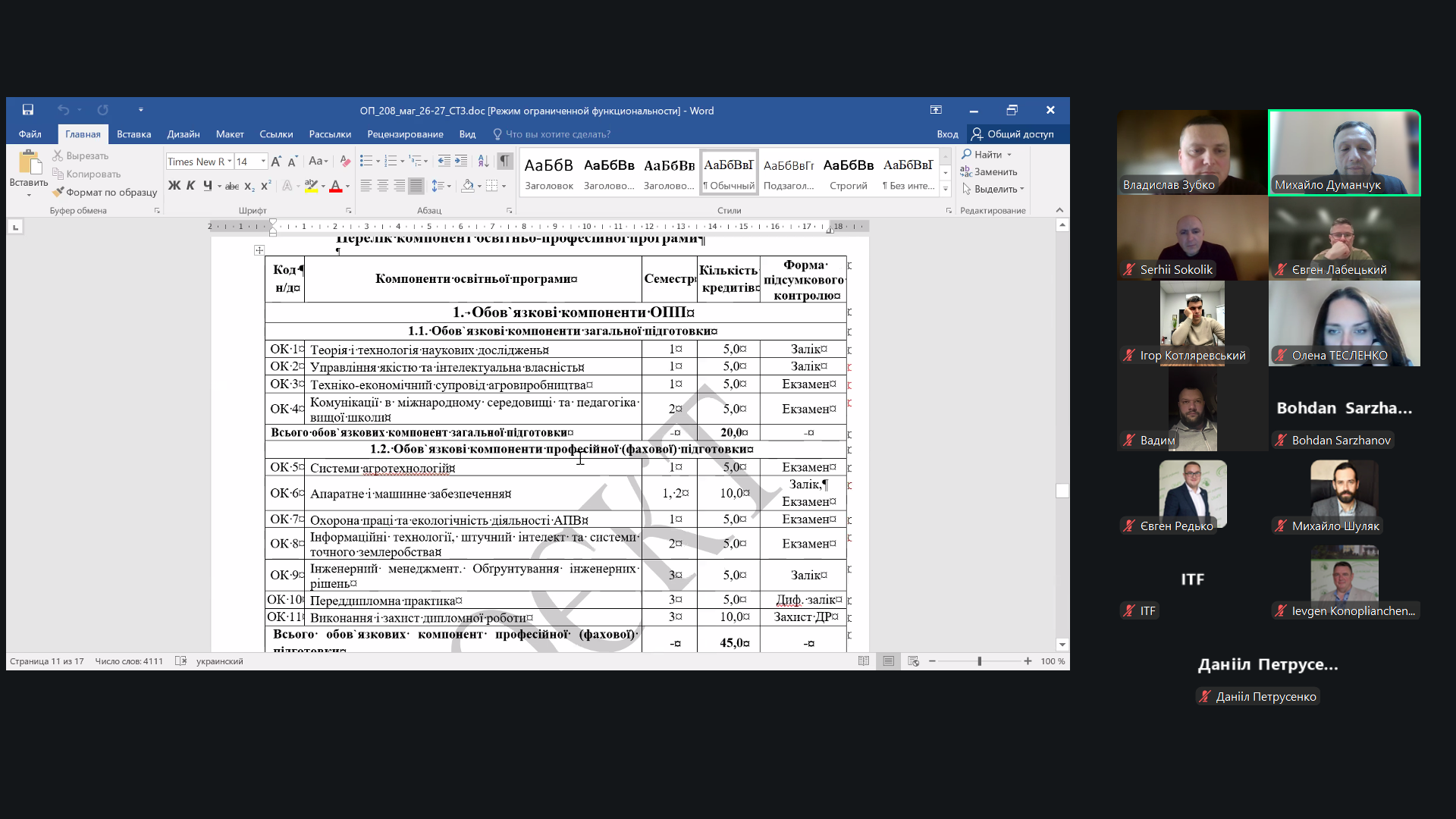This screenshot has height=819, width=1456.
Task: Center-align the paragraph text
Action: pos(382,186)
